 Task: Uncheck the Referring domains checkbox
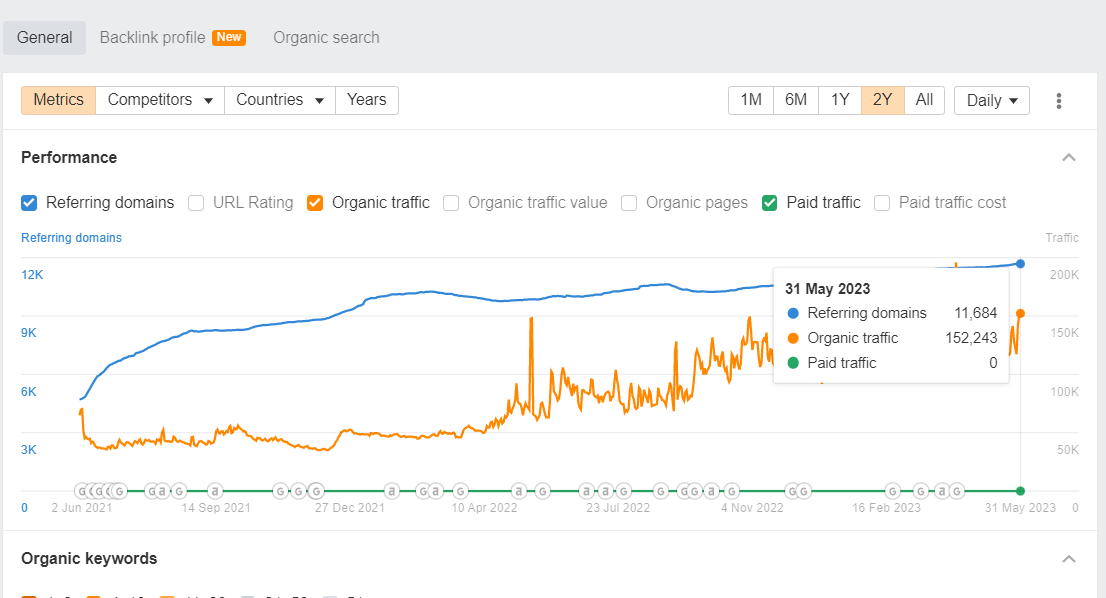(x=30, y=203)
